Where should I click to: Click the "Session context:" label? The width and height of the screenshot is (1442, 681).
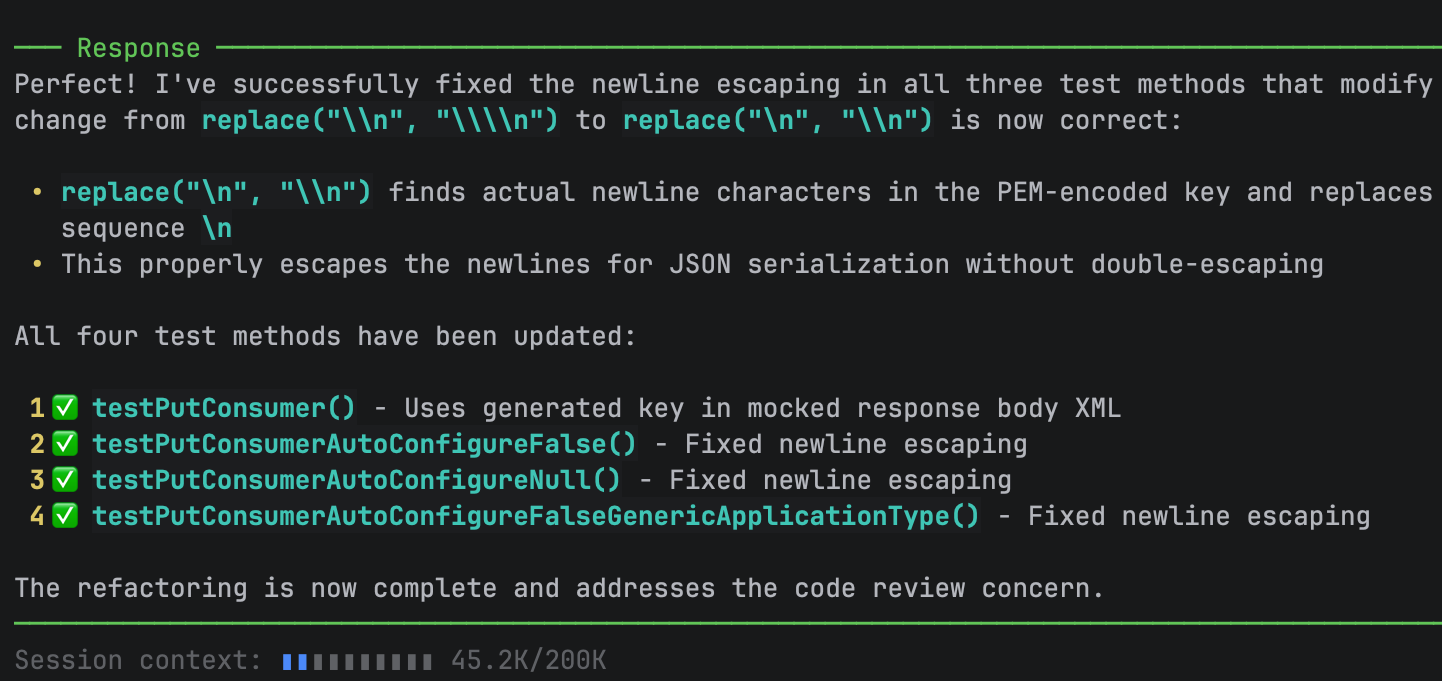[138, 661]
